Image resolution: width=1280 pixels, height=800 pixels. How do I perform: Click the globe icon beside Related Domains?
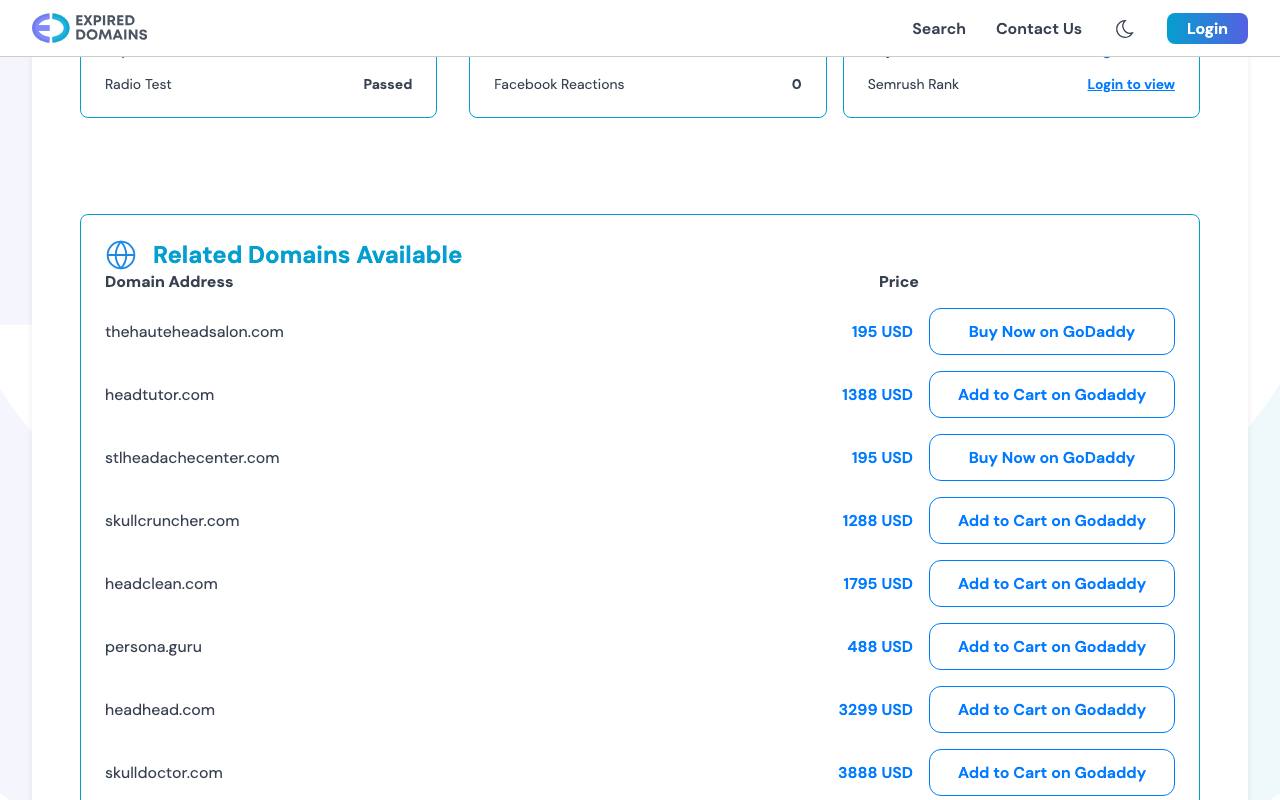point(121,255)
